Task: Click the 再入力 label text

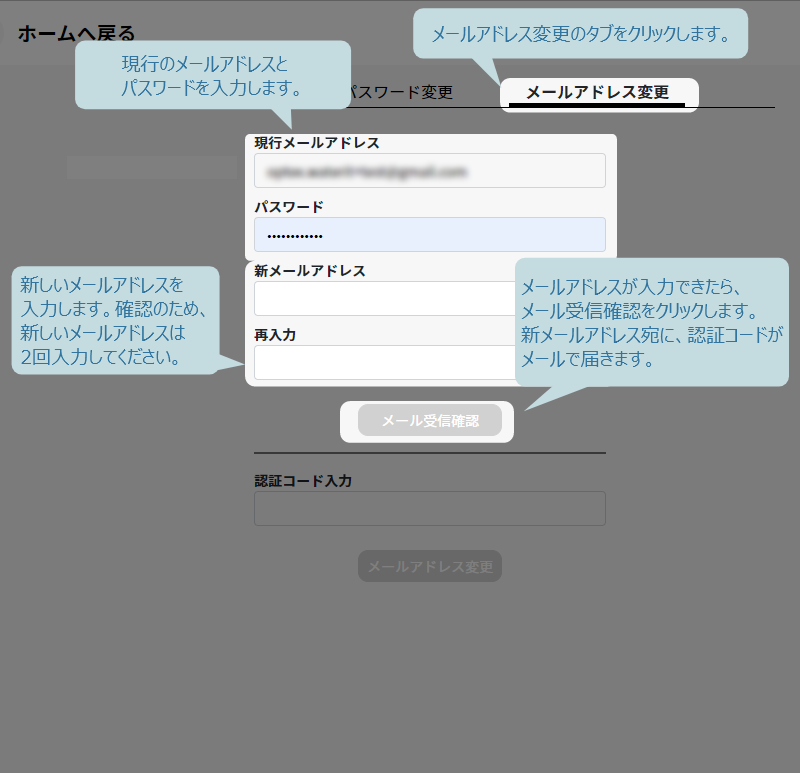Action: point(275,335)
